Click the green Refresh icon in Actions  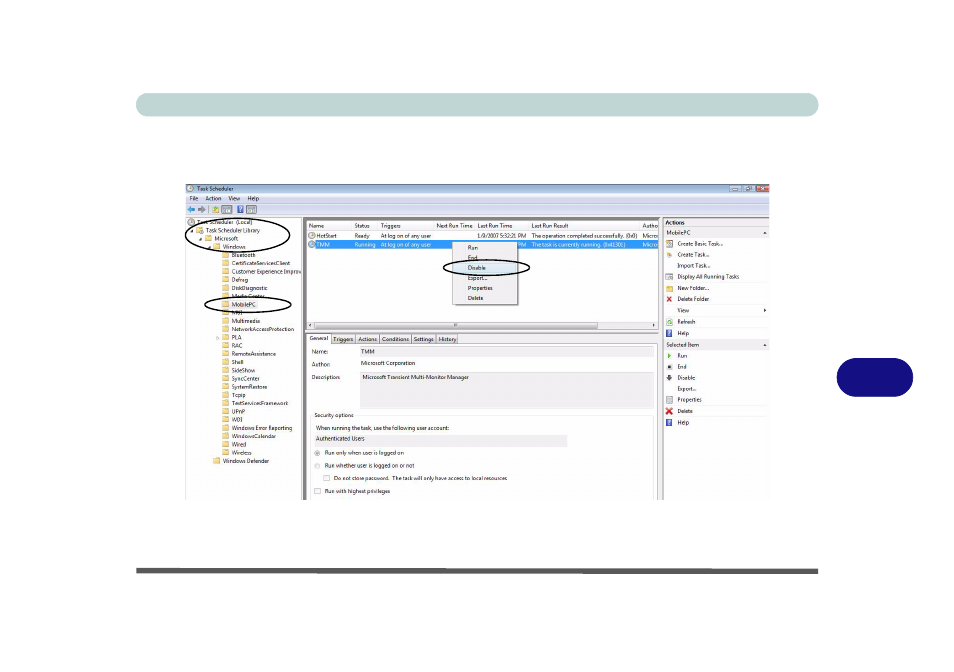(669, 322)
